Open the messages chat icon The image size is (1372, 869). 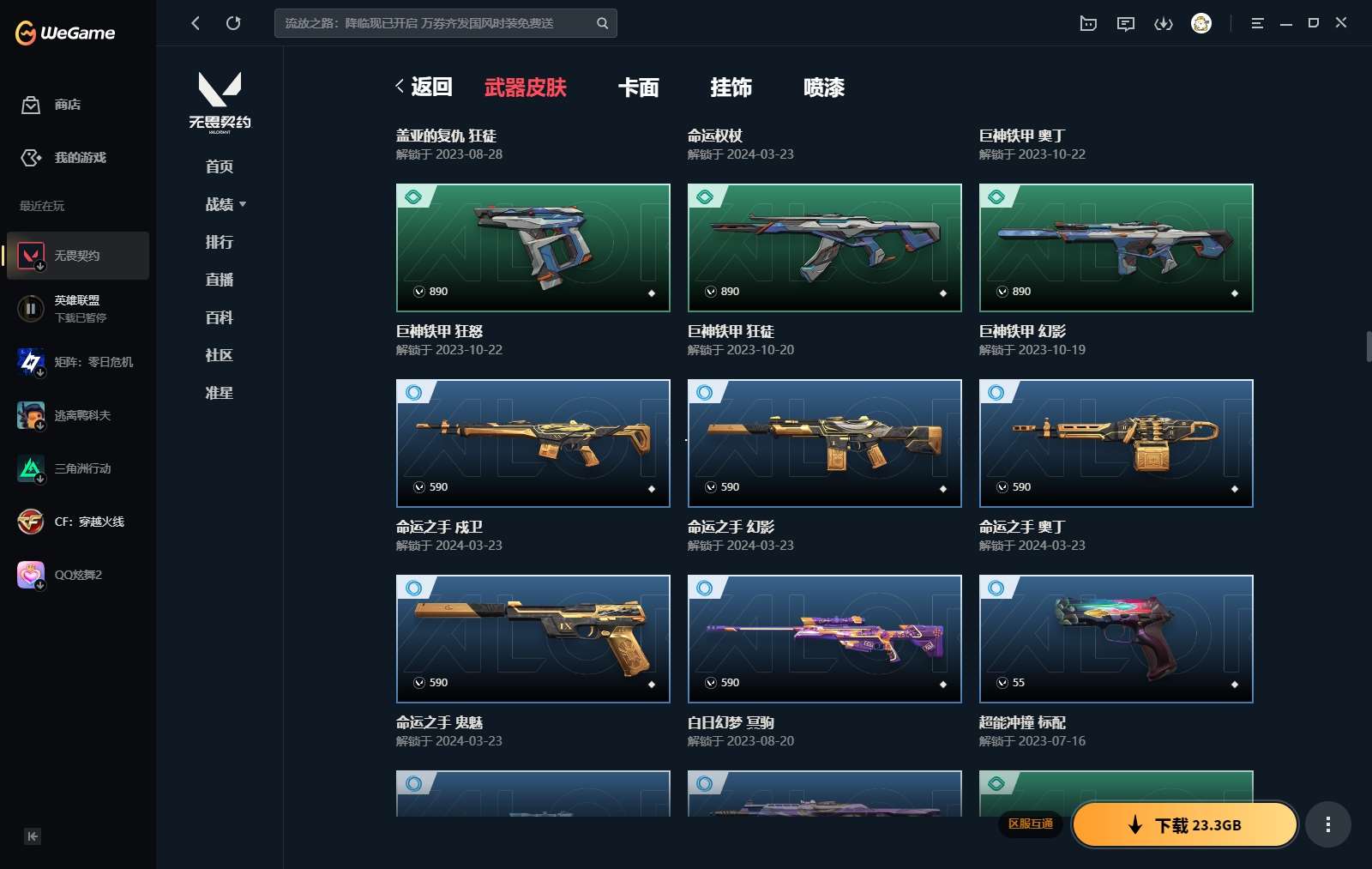[x=1126, y=23]
